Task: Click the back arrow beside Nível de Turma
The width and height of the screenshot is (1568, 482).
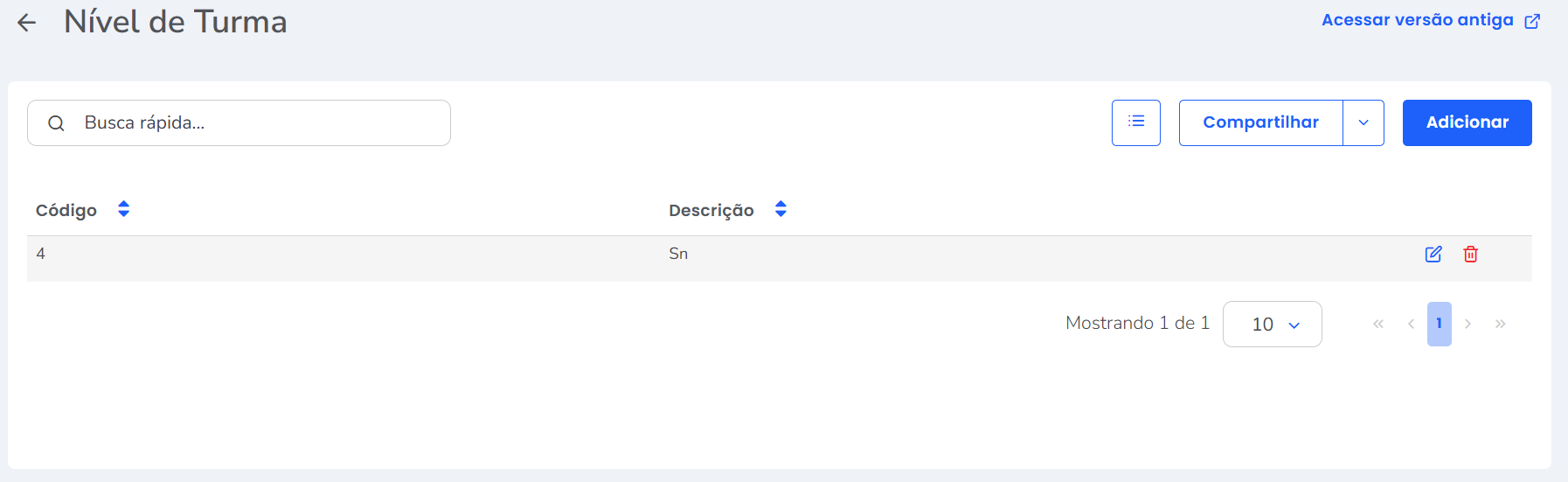Action: (27, 23)
